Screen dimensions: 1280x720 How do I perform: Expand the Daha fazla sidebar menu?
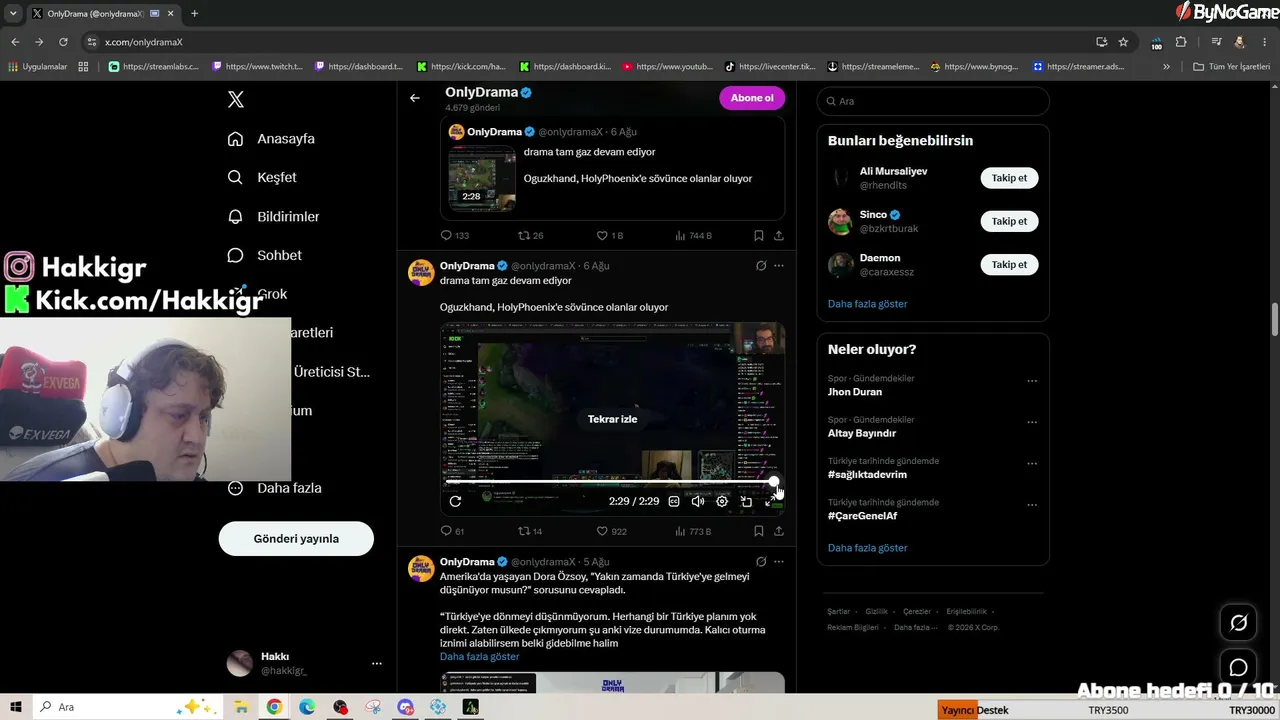click(274, 488)
